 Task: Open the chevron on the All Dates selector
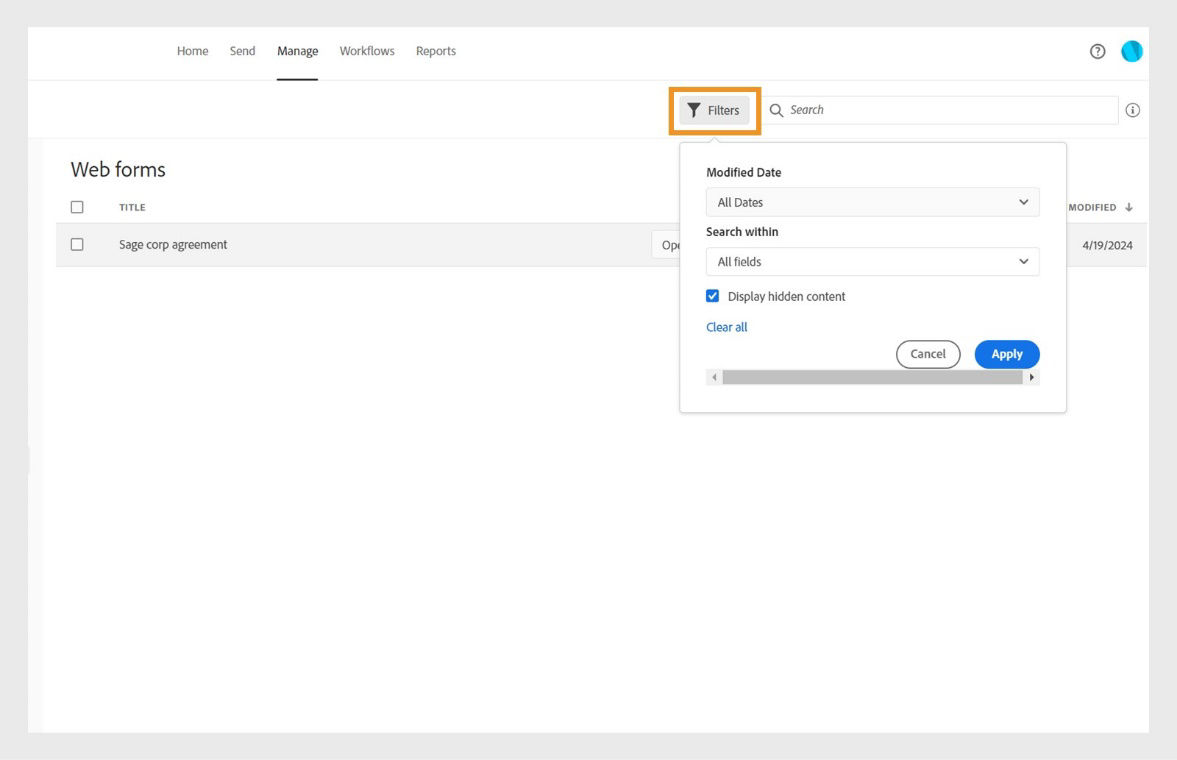coord(1023,202)
